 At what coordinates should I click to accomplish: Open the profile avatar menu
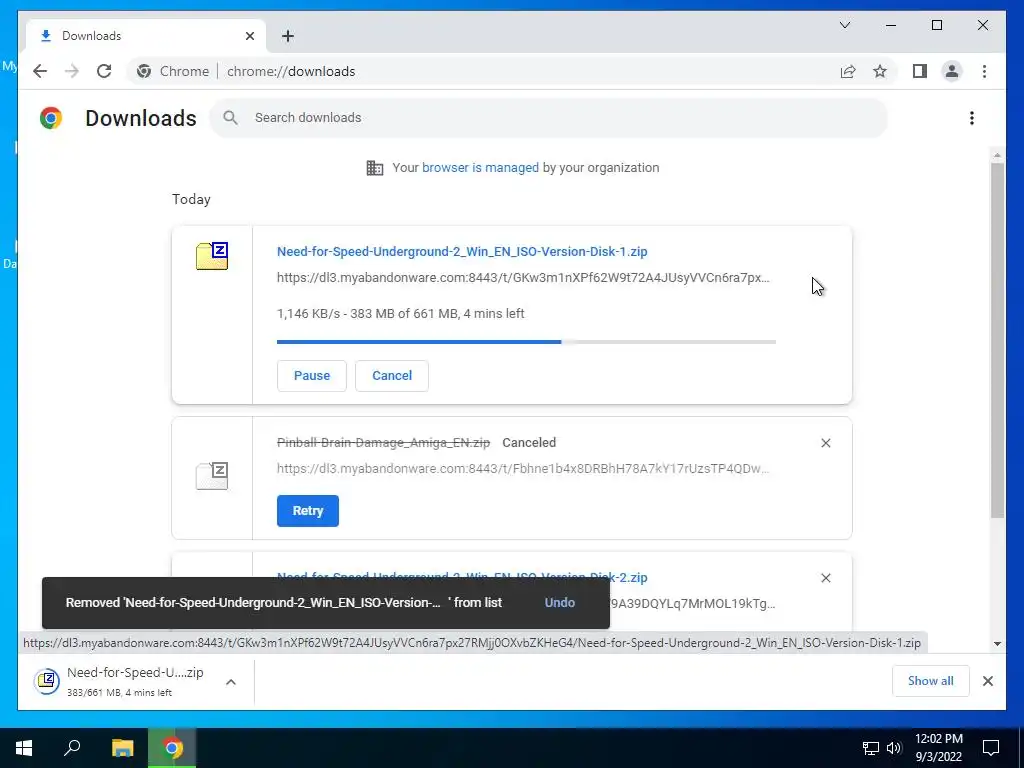pos(952,71)
